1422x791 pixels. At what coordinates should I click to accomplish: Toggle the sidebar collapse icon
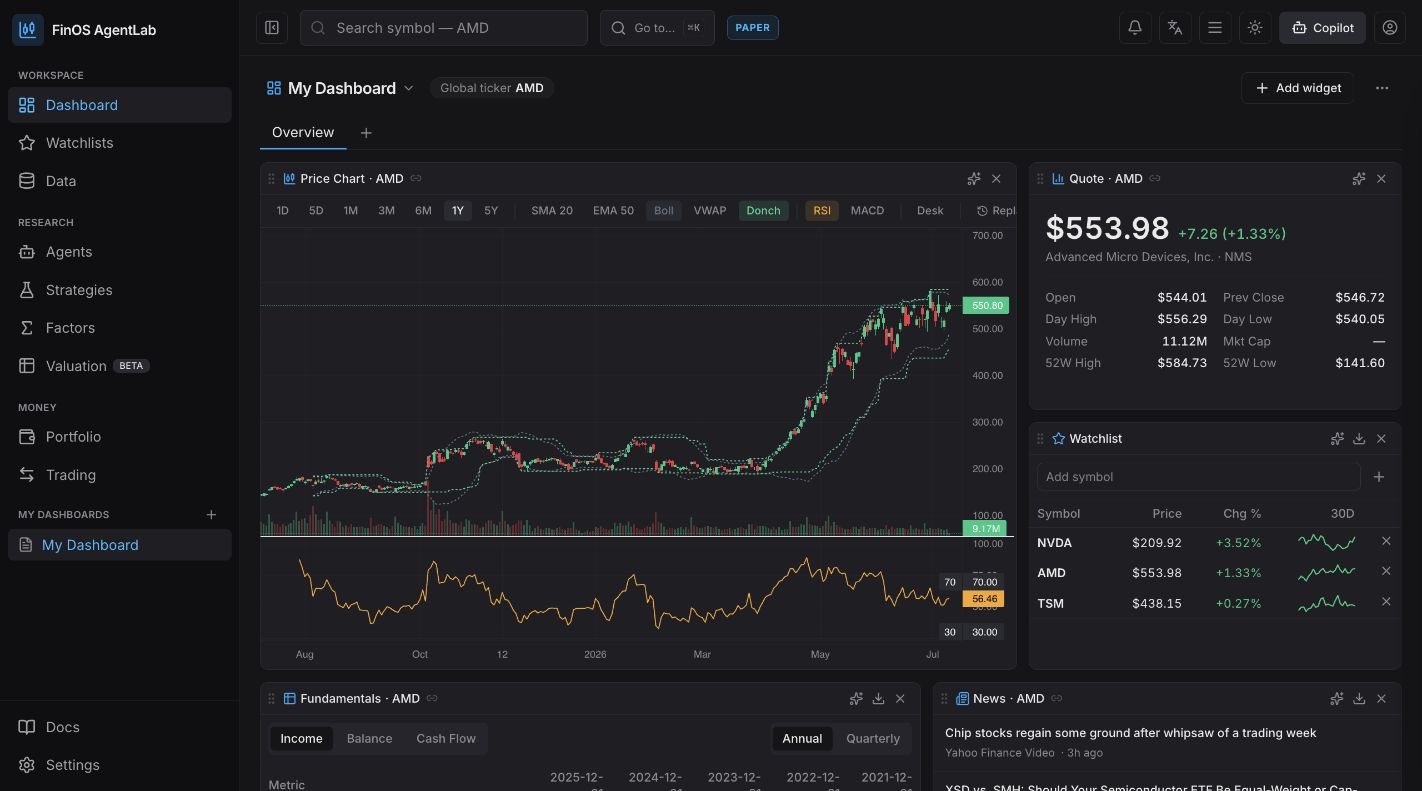(272, 28)
